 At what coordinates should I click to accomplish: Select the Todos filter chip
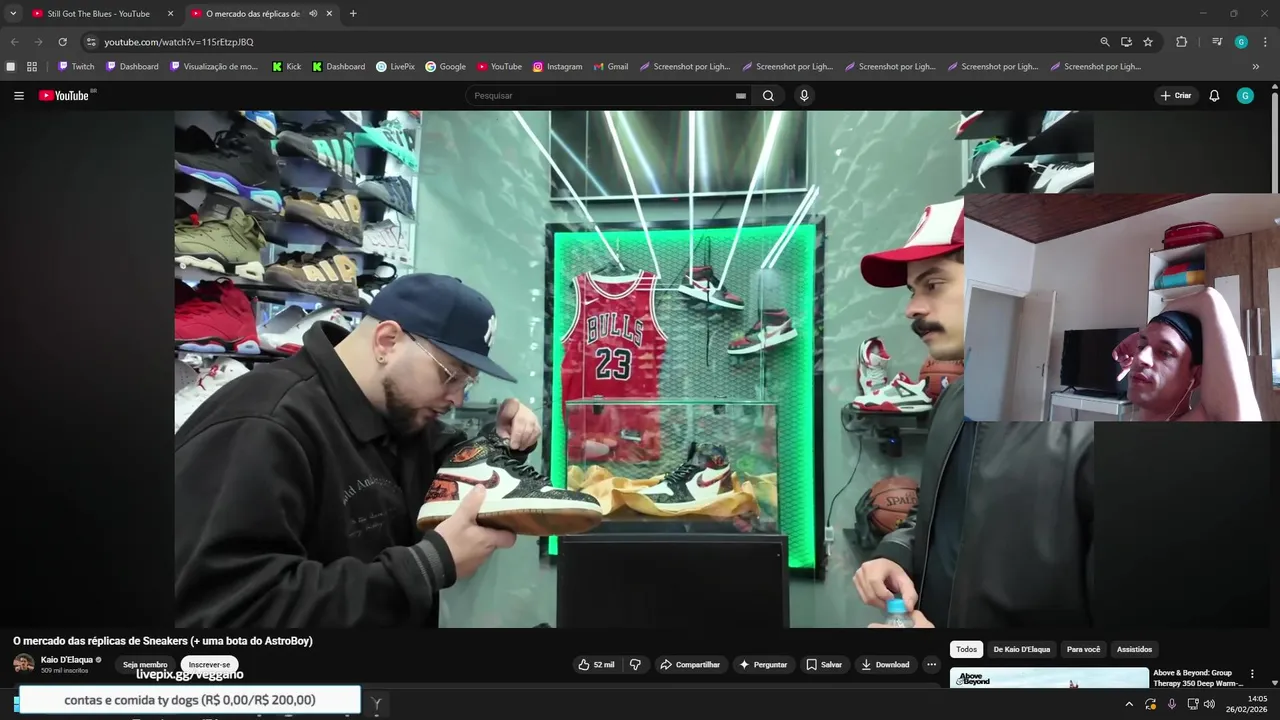(x=966, y=649)
